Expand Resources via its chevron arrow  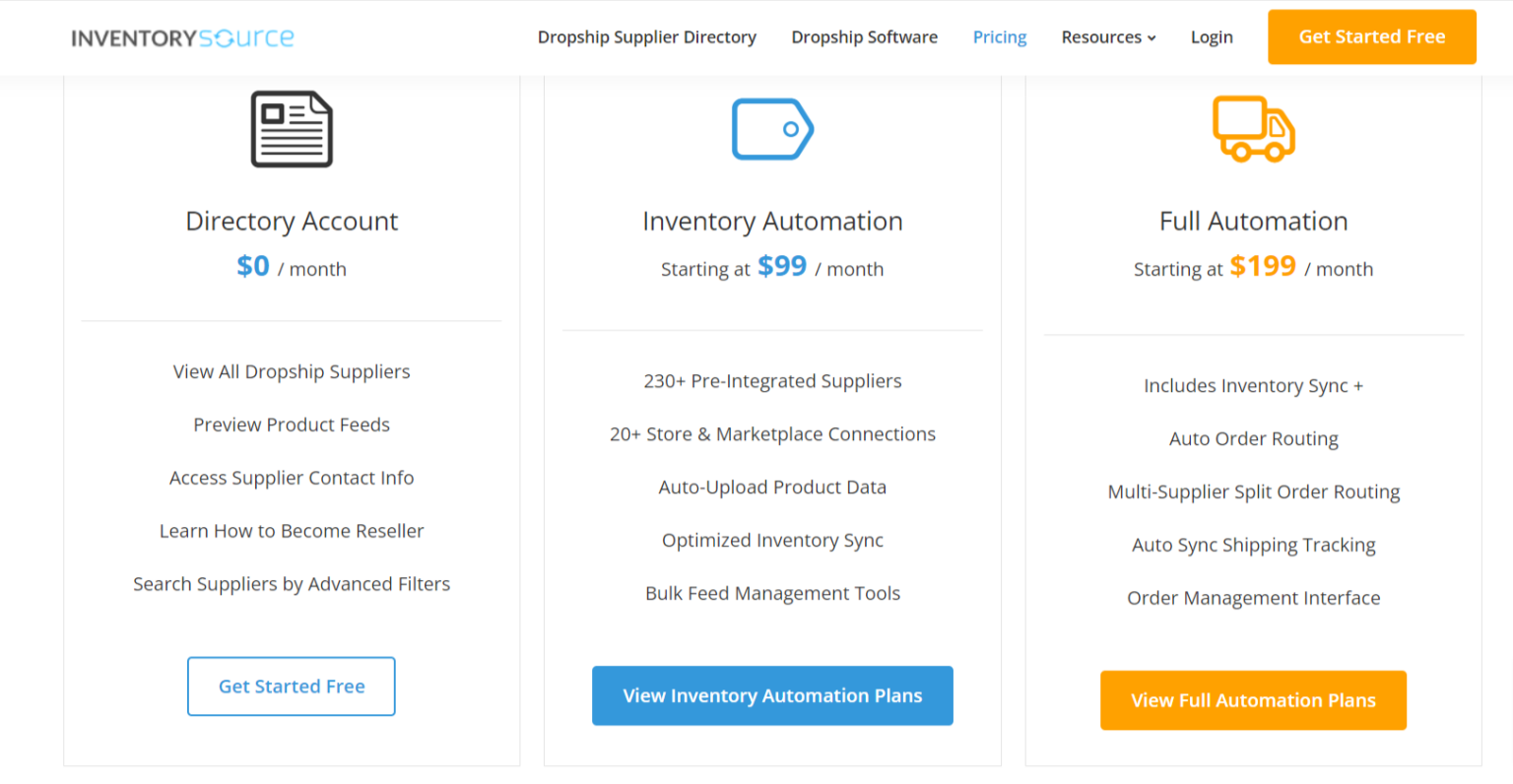click(1152, 38)
